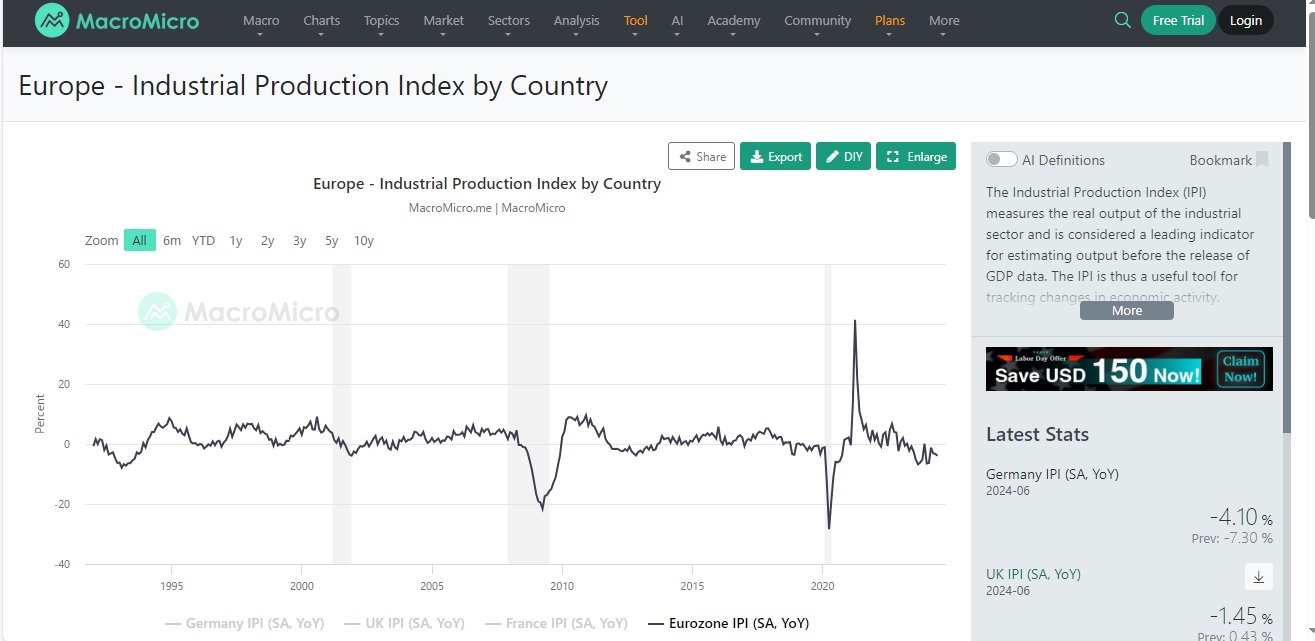Download UK IPI data via arrow icon

(1258, 576)
